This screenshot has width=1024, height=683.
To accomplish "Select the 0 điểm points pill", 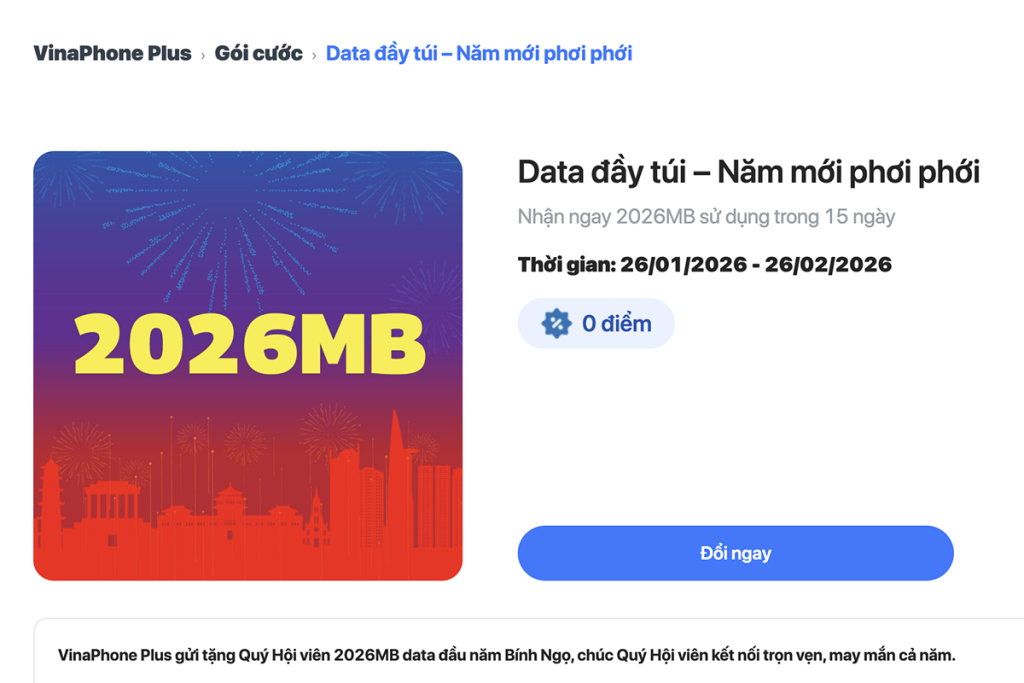I will (x=595, y=322).
